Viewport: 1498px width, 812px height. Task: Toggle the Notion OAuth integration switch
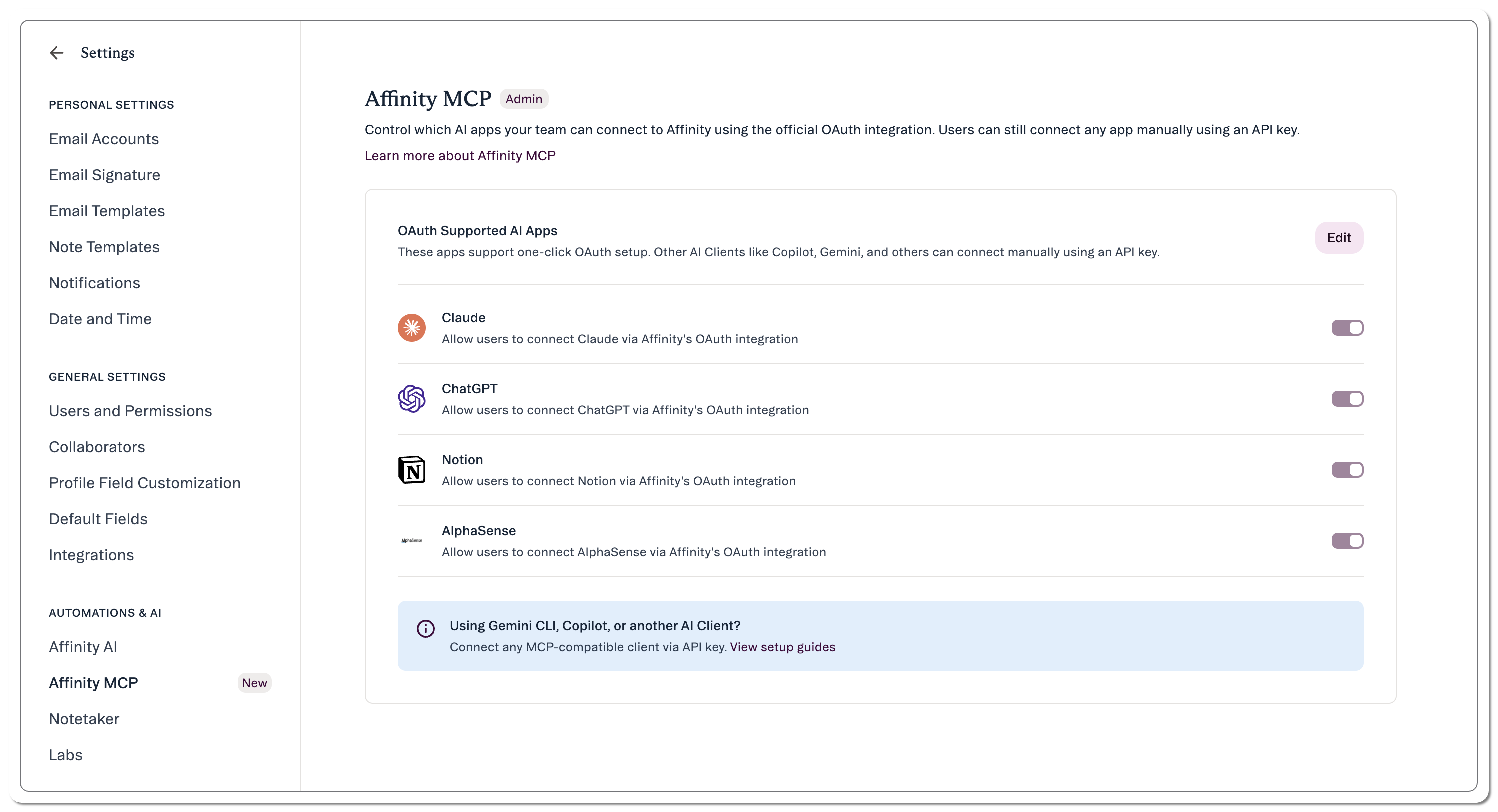(1347, 470)
